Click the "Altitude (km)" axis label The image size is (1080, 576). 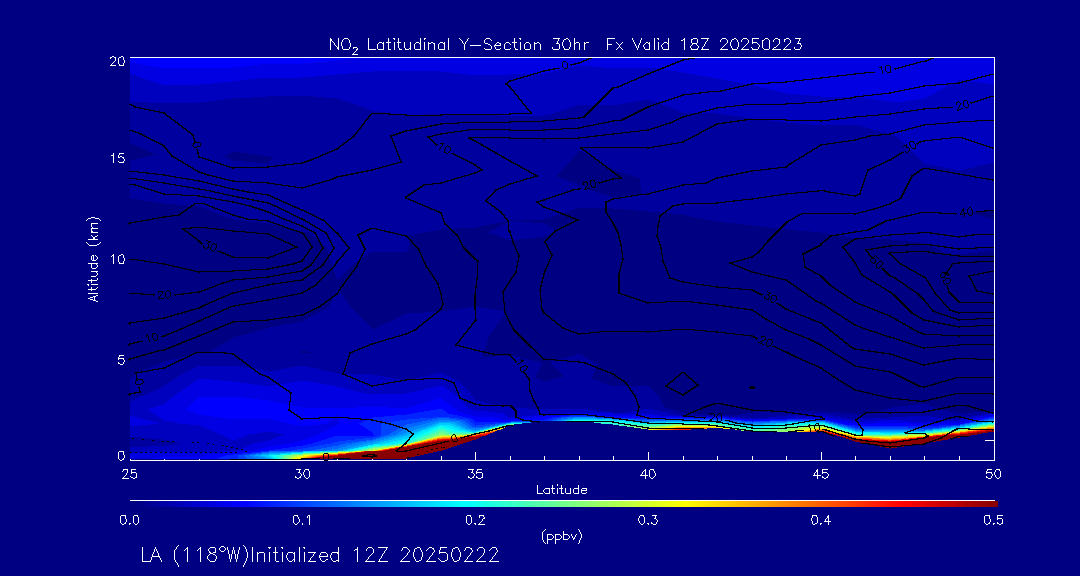coord(93,259)
